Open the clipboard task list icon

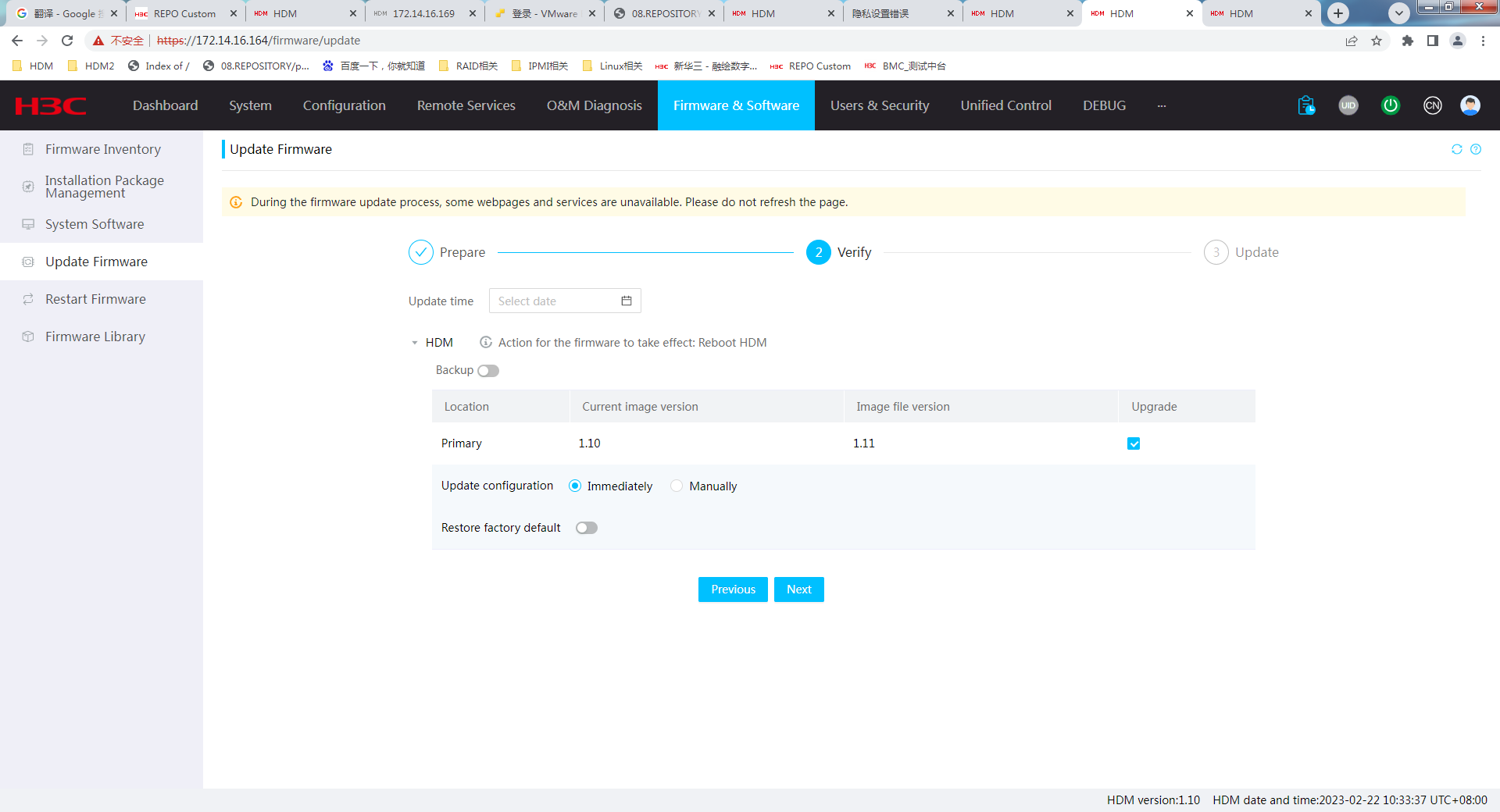(1306, 105)
